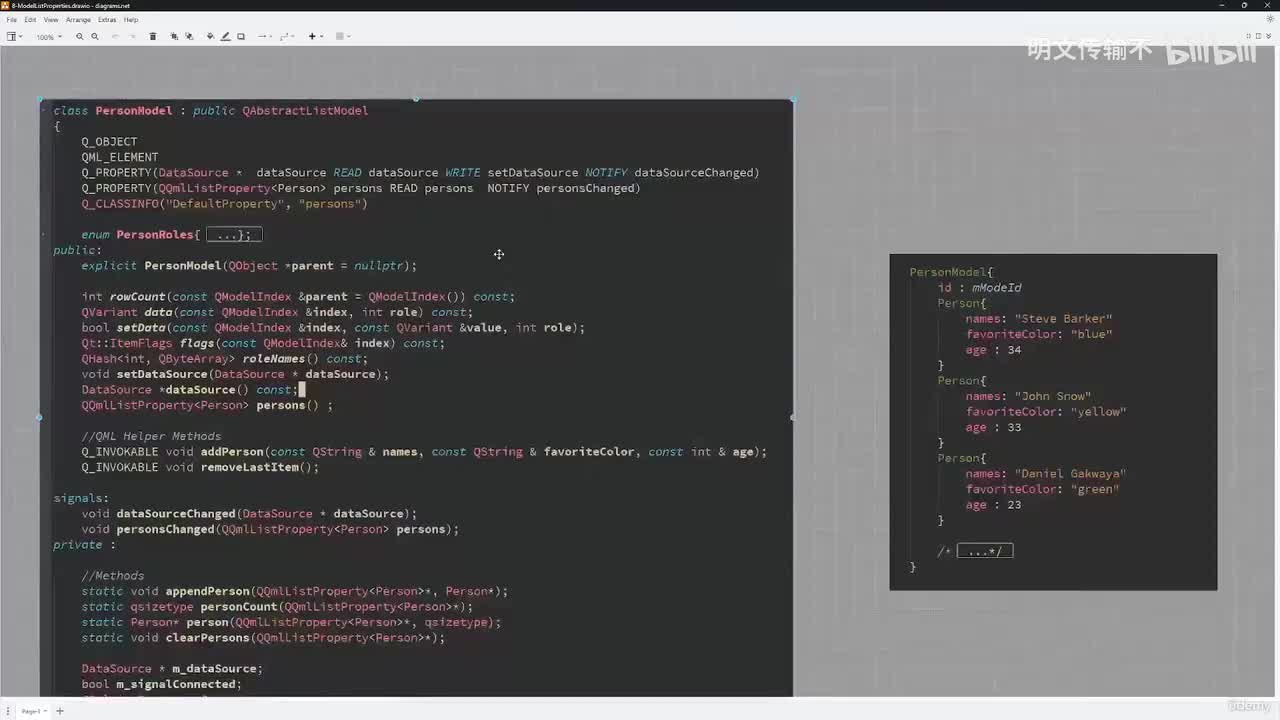This screenshot has height=720, width=1280.
Task: Click the Zoom Out magnifier icon
Action: click(x=95, y=37)
